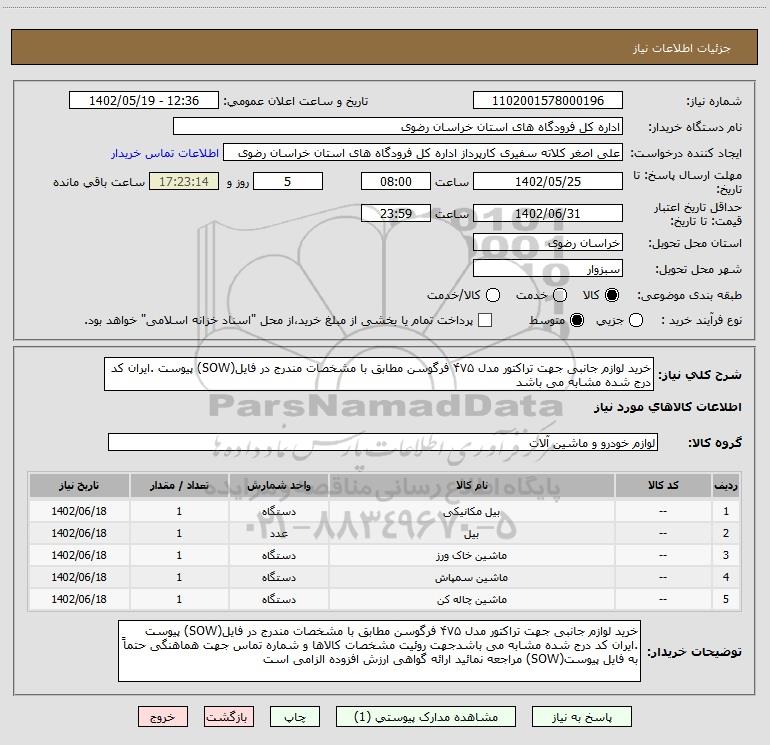Image resolution: width=770 pixels, height=745 pixels.
Task: Click the delivery city field سبزوار
Action: point(548,269)
